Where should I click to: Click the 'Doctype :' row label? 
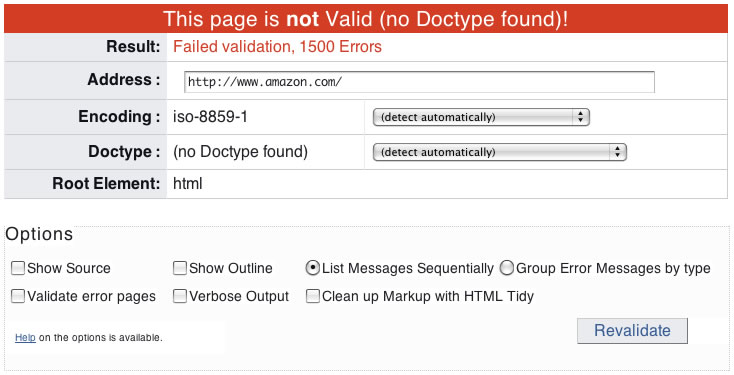click(124, 152)
